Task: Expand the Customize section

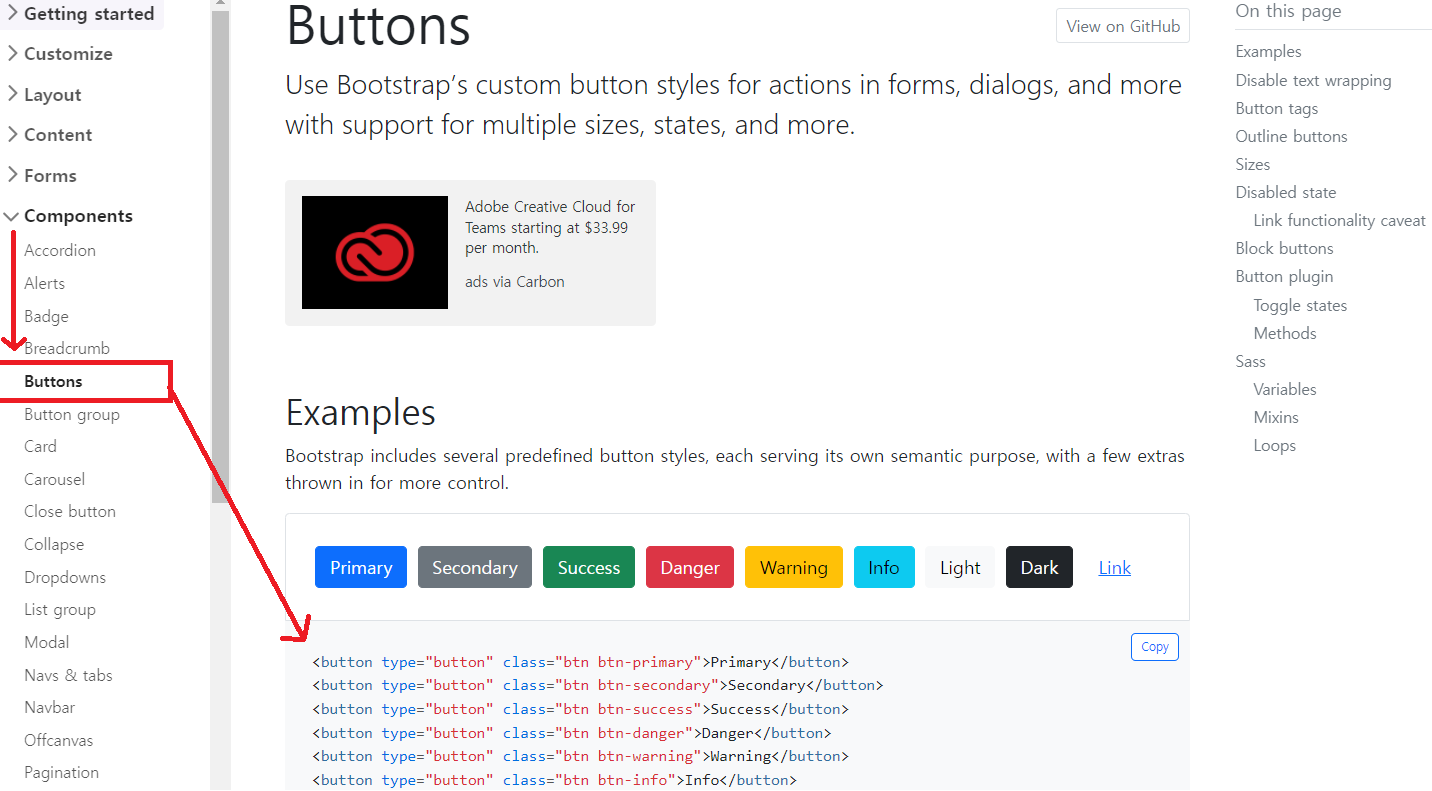Action: point(60,54)
